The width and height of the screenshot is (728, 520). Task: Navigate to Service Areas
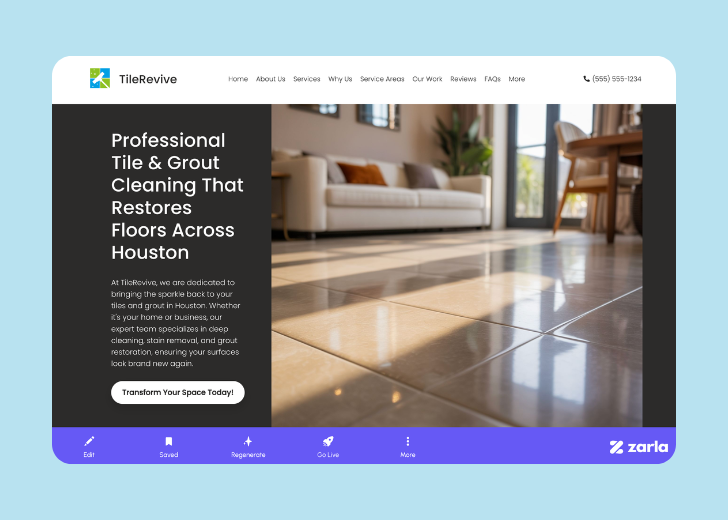point(382,79)
